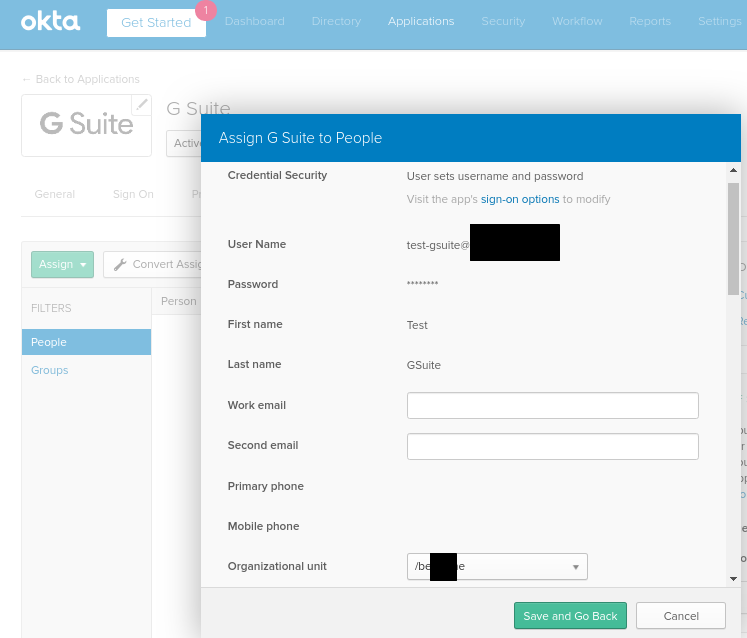The height and width of the screenshot is (638, 747).
Task: Follow the sign-on options link
Action: [x=520, y=199]
